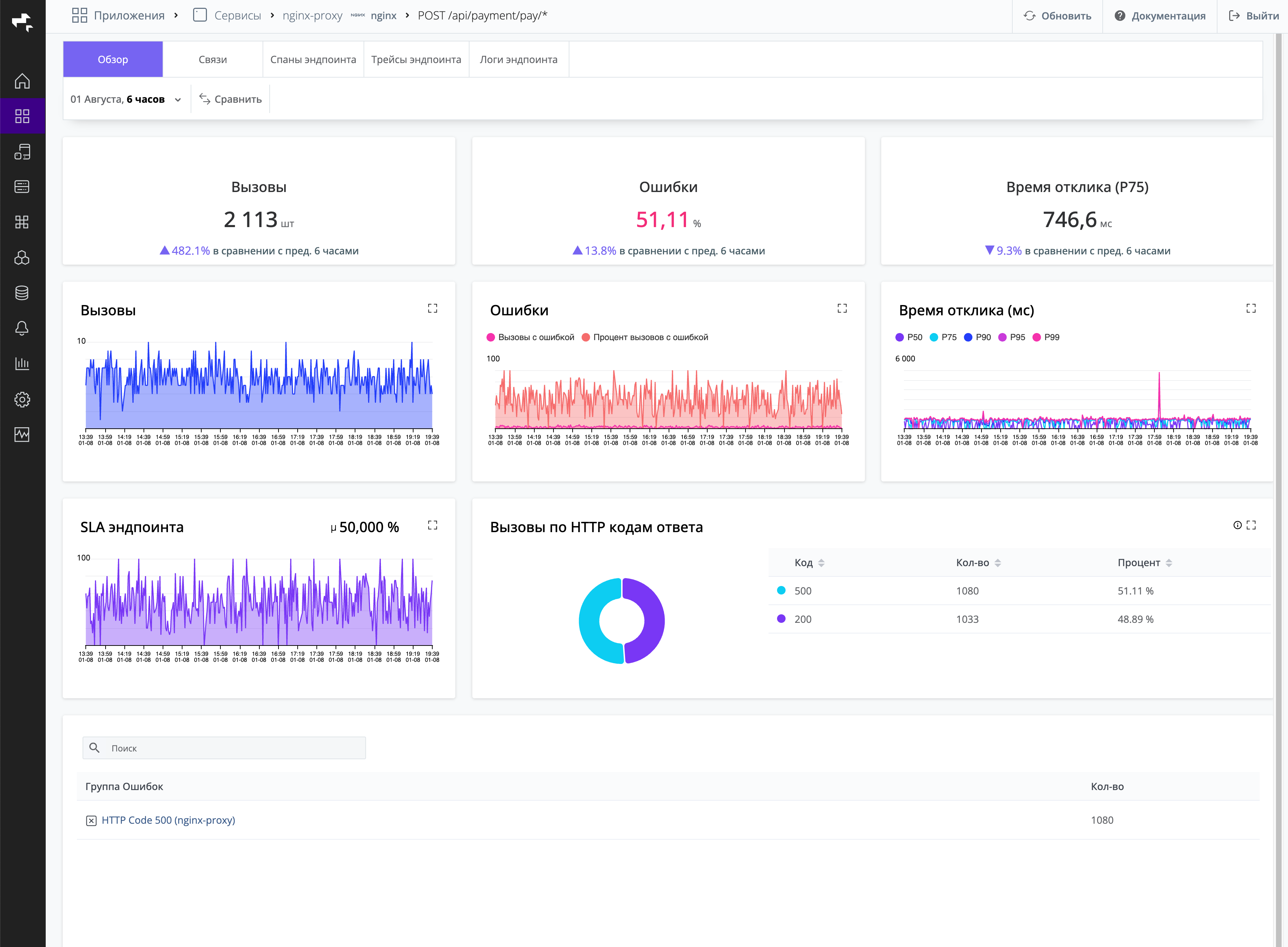Screen dimensions: 1288x947
Task: Open the database icon in sidebar
Action: [x=22, y=293]
